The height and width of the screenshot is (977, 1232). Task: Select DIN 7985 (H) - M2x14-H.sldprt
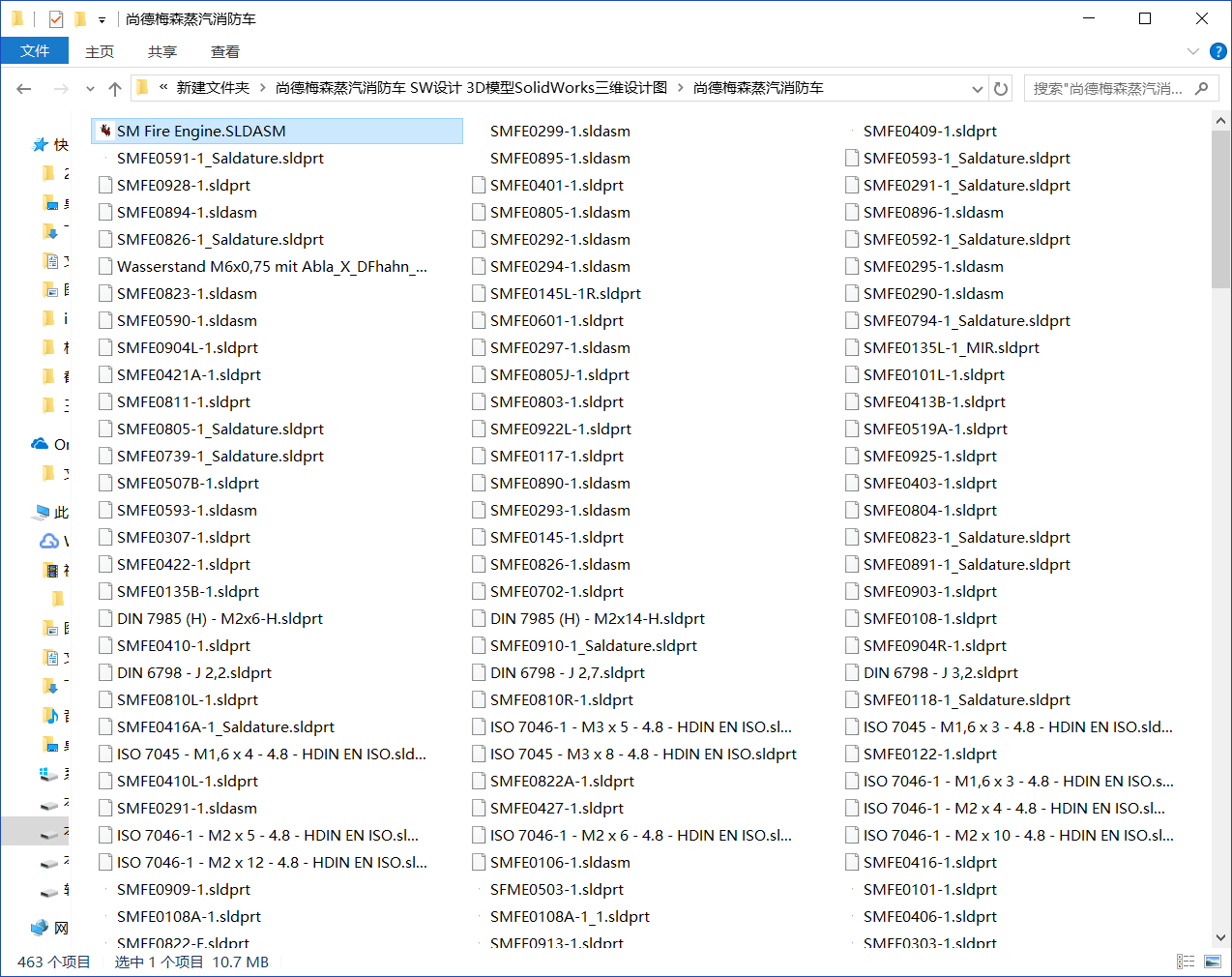[x=597, y=618]
